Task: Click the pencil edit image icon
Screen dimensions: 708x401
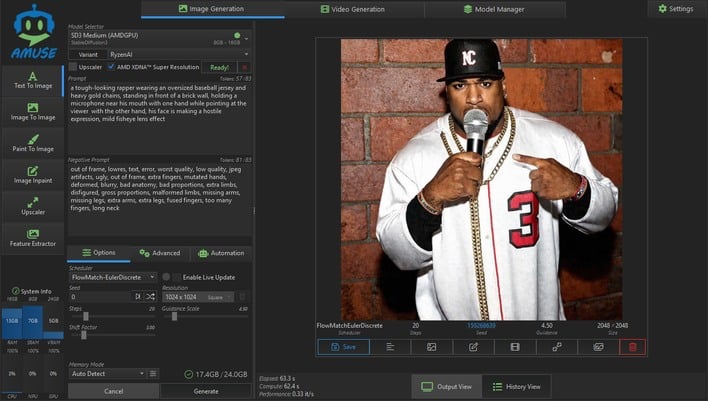Action: click(473, 347)
